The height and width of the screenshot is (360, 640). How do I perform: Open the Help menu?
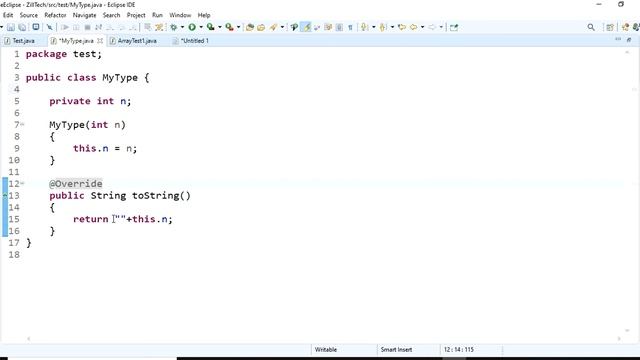(204, 15)
